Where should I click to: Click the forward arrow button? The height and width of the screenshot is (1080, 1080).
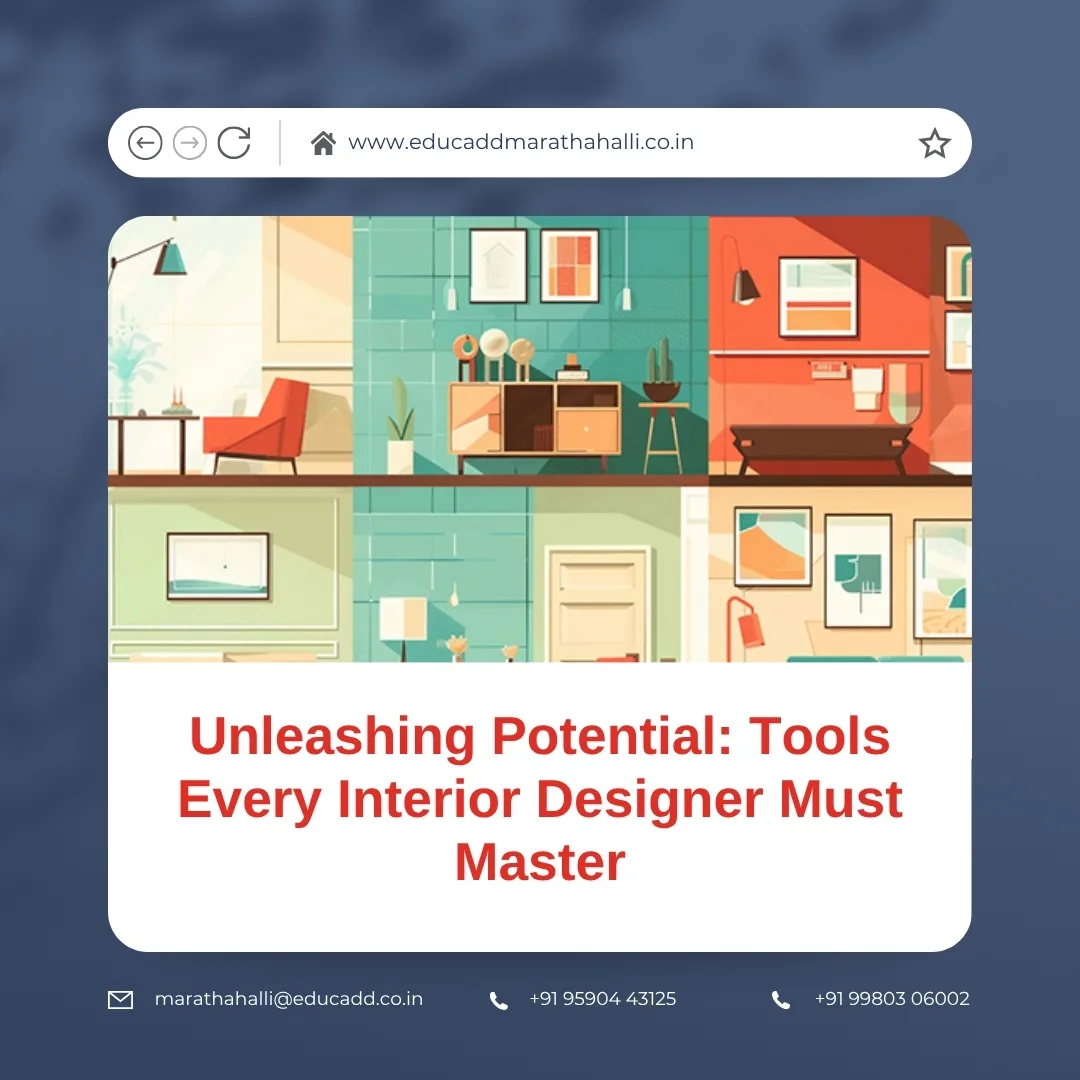(x=189, y=143)
